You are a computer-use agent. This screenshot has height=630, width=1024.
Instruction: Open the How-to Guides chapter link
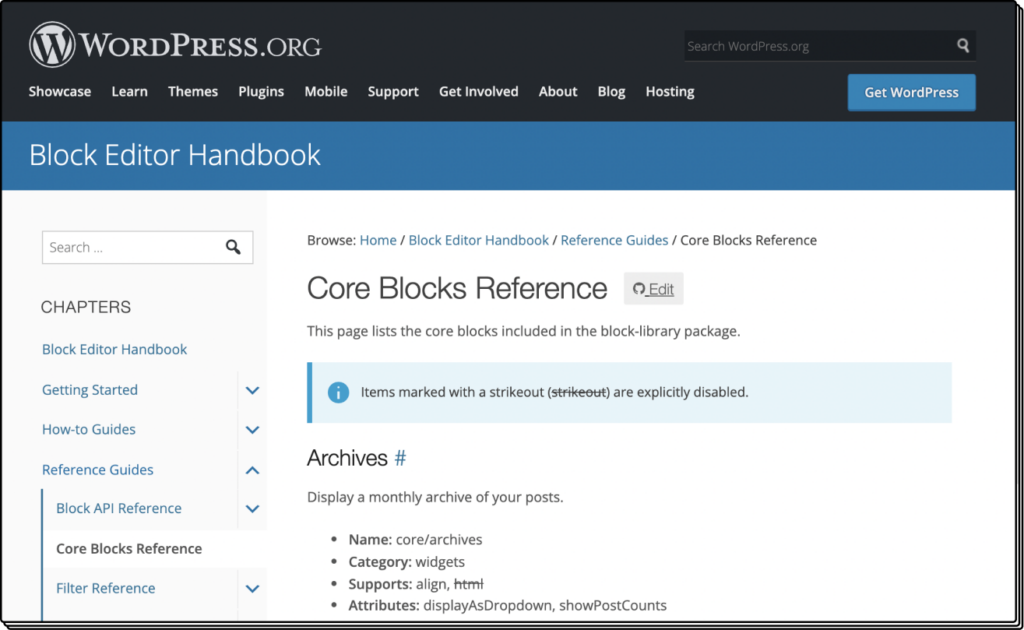pos(89,430)
